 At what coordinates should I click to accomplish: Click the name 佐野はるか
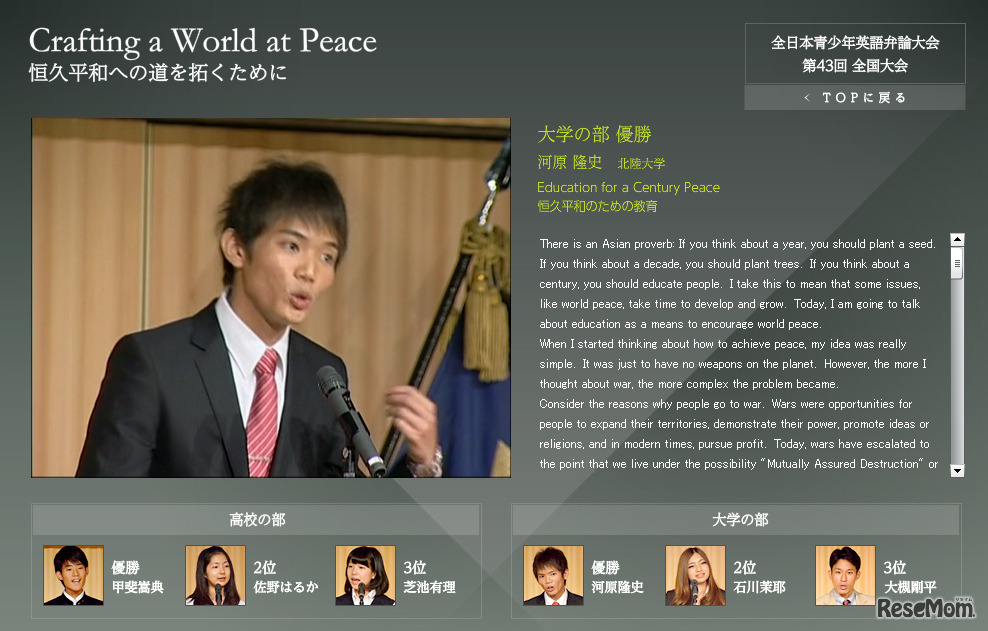click(x=286, y=588)
